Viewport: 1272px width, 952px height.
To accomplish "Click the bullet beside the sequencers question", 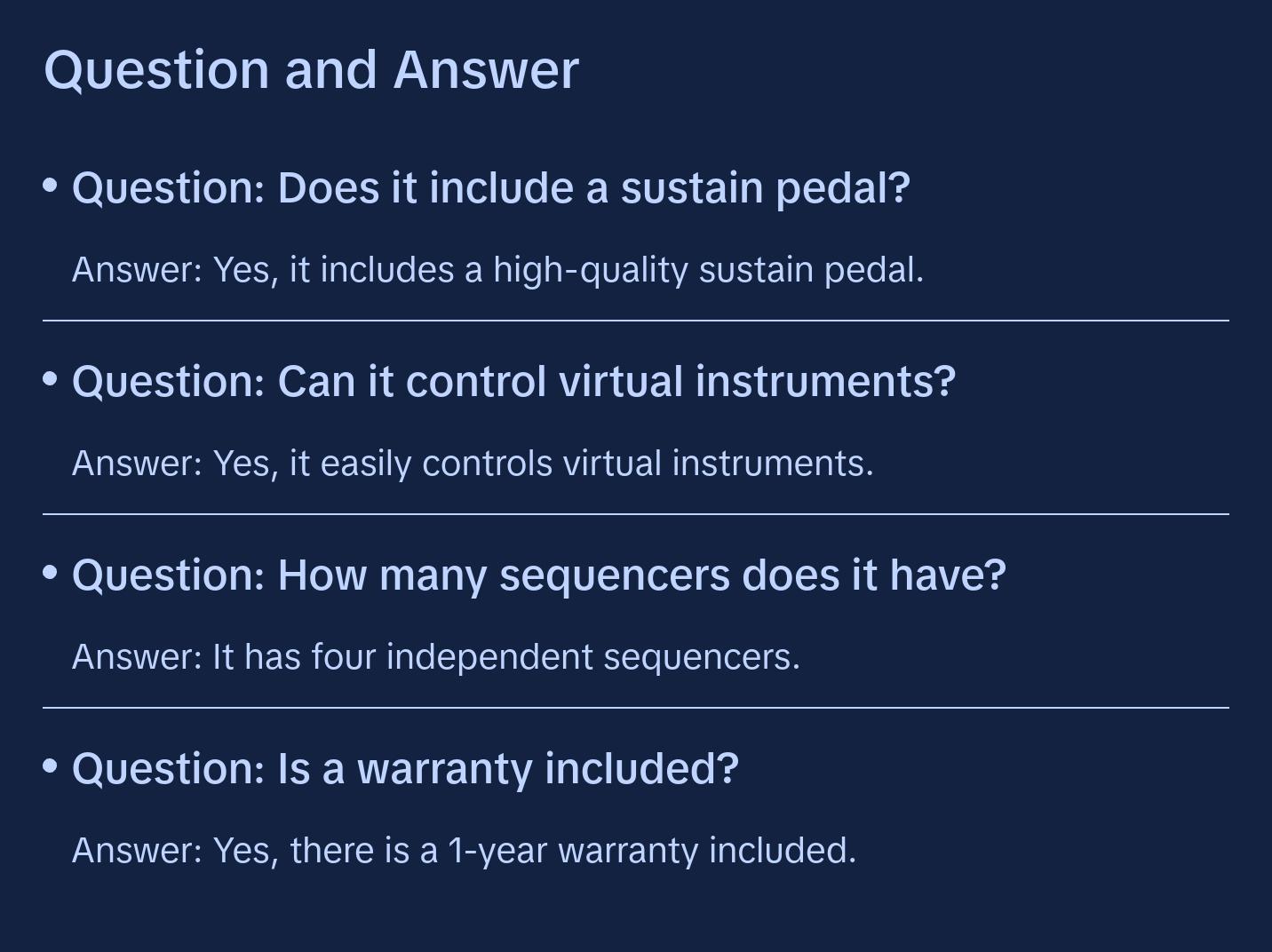I will click(x=51, y=573).
